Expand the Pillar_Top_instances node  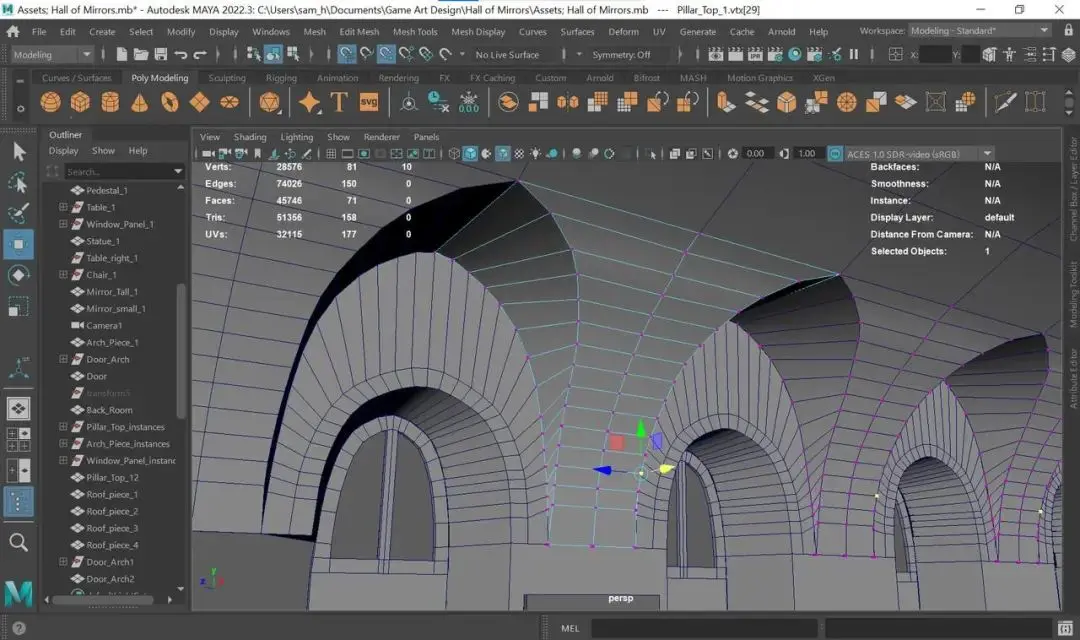pos(63,427)
